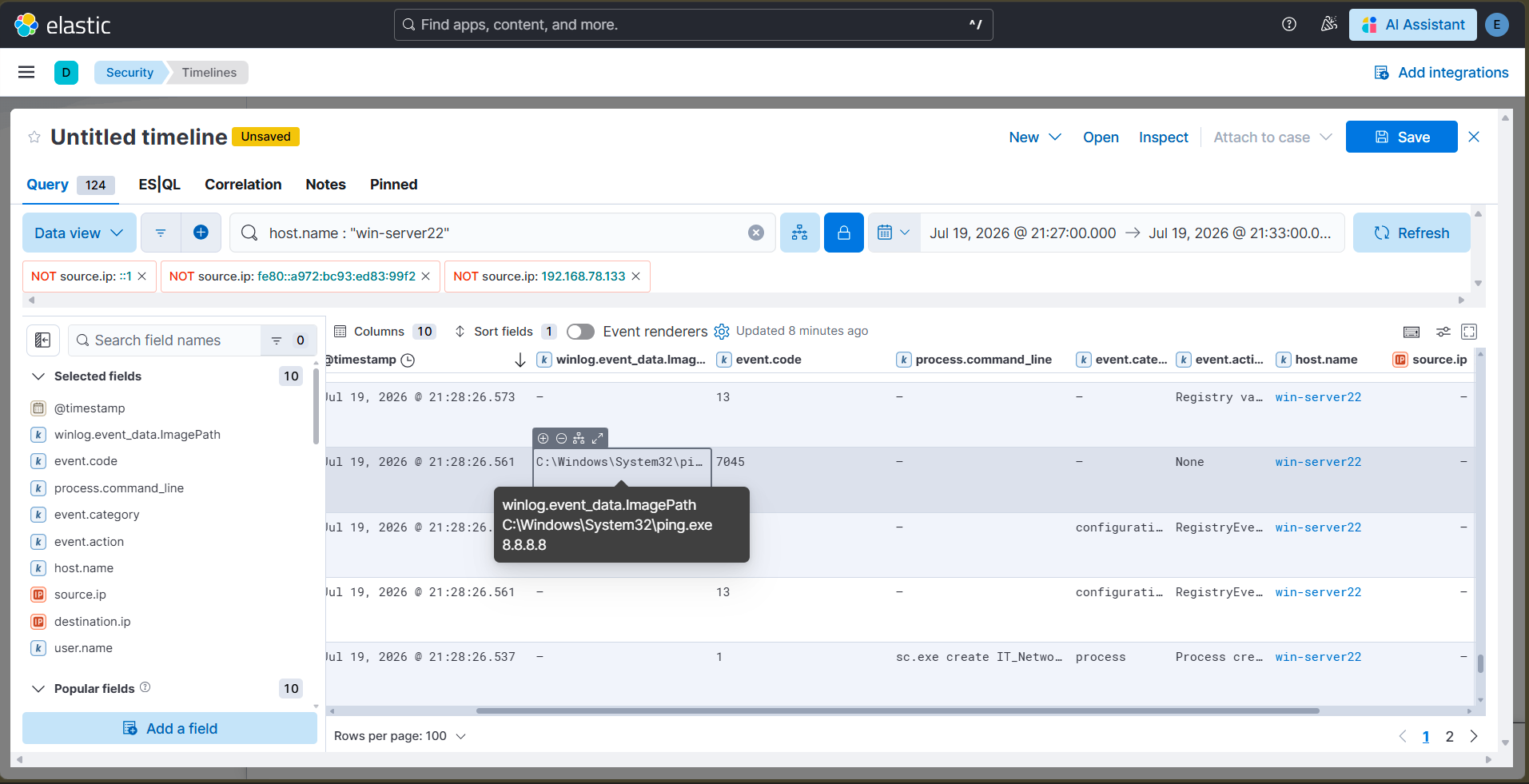Viewport: 1529px width, 784px height.
Task: Enter full screen table view
Action: (x=1469, y=332)
